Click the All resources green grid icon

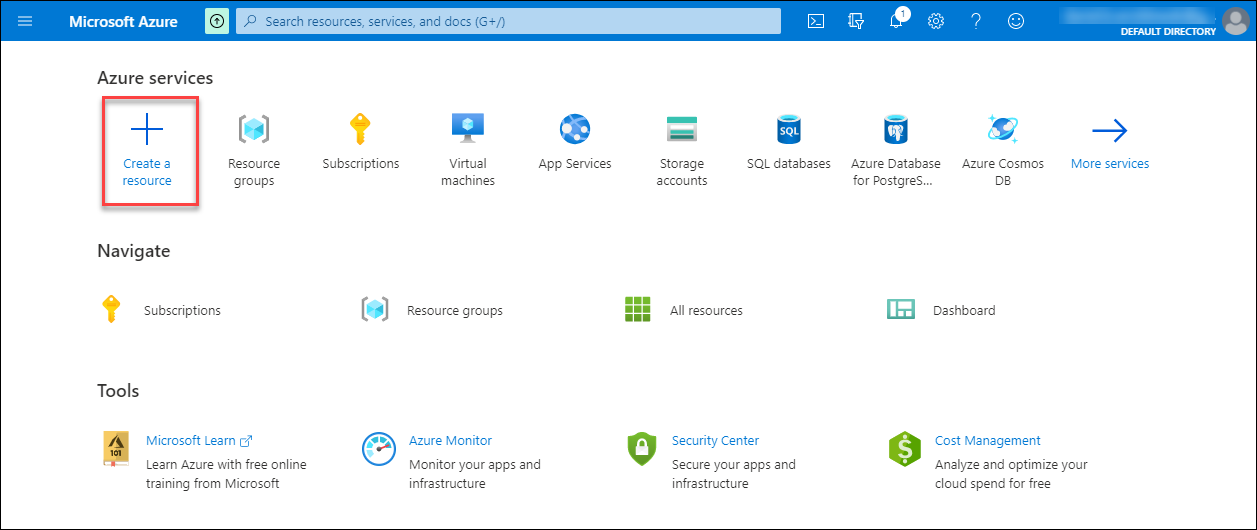[x=637, y=309]
